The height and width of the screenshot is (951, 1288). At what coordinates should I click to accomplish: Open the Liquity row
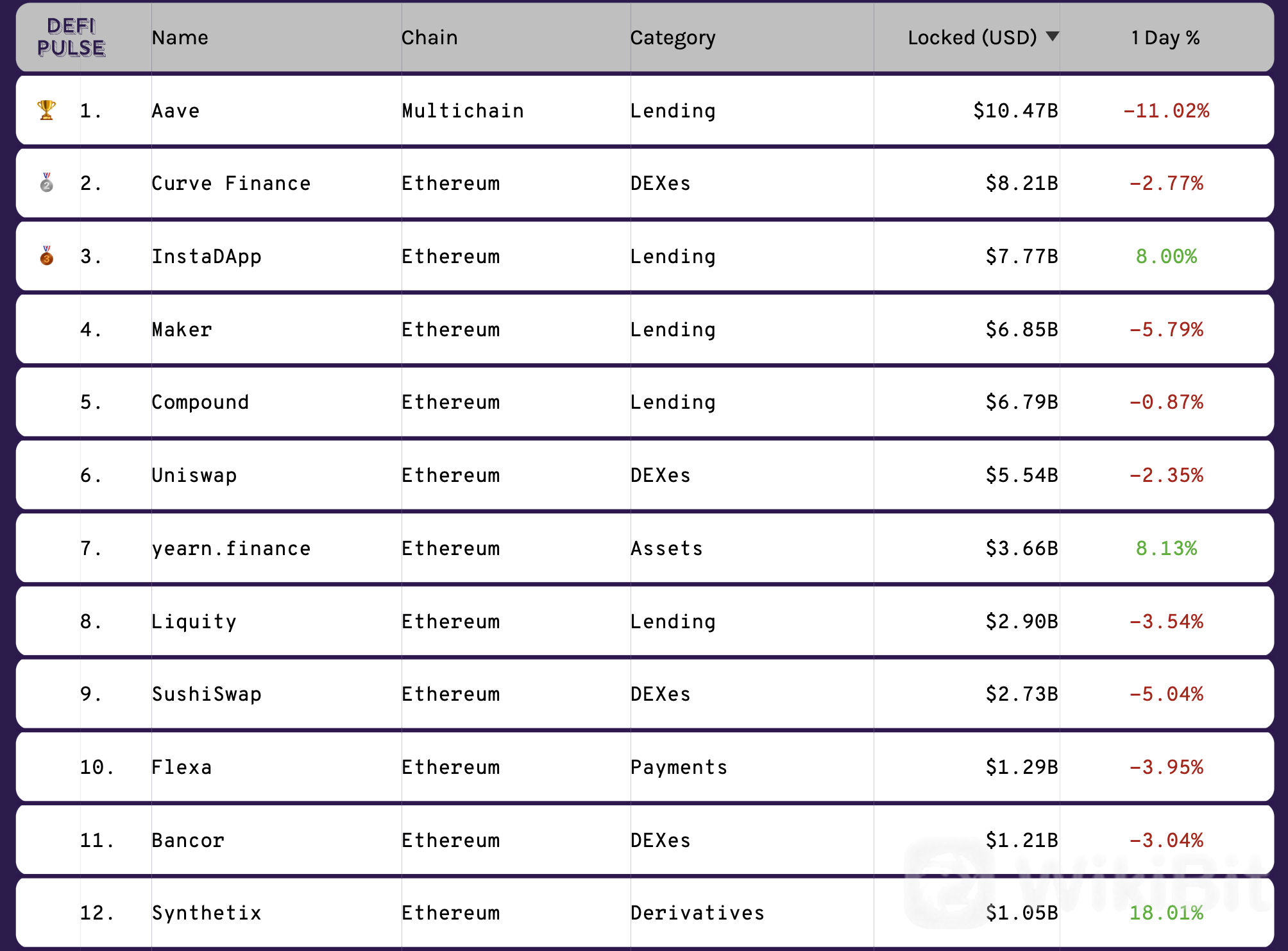click(x=645, y=621)
